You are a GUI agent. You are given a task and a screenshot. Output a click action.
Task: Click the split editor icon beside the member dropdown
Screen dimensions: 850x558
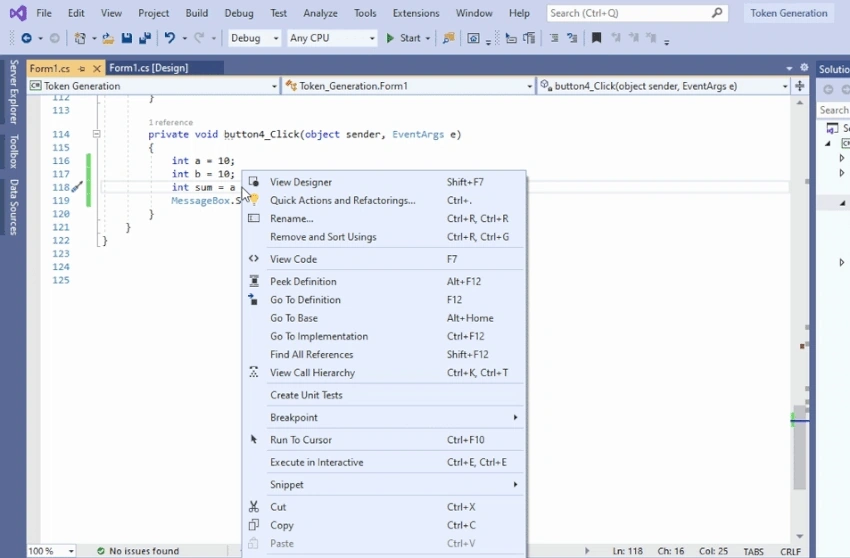tap(800, 86)
